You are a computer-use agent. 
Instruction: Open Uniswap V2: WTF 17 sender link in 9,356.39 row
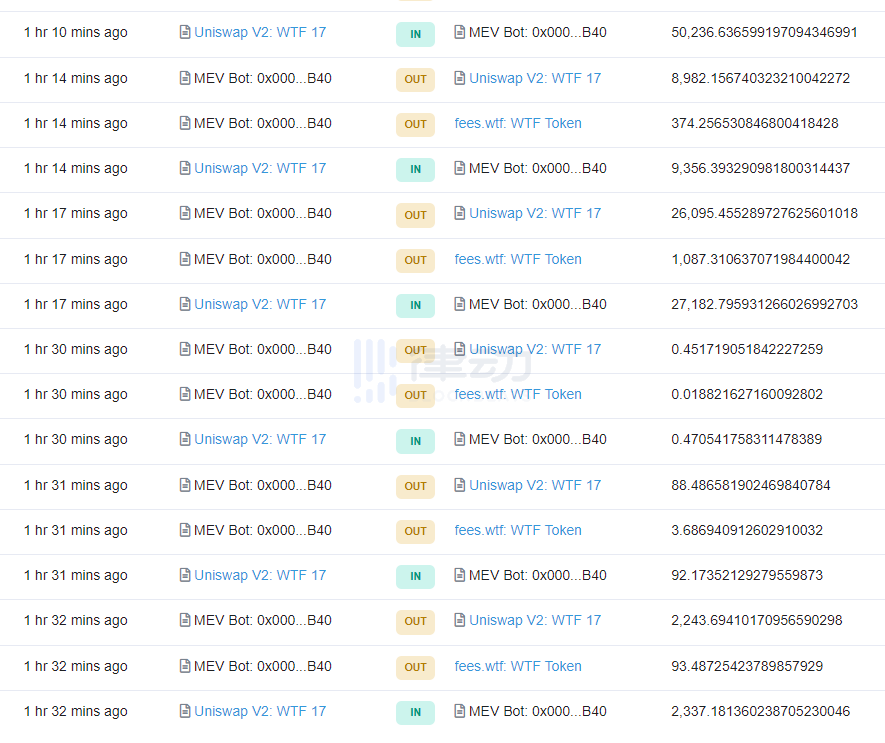click(260, 168)
